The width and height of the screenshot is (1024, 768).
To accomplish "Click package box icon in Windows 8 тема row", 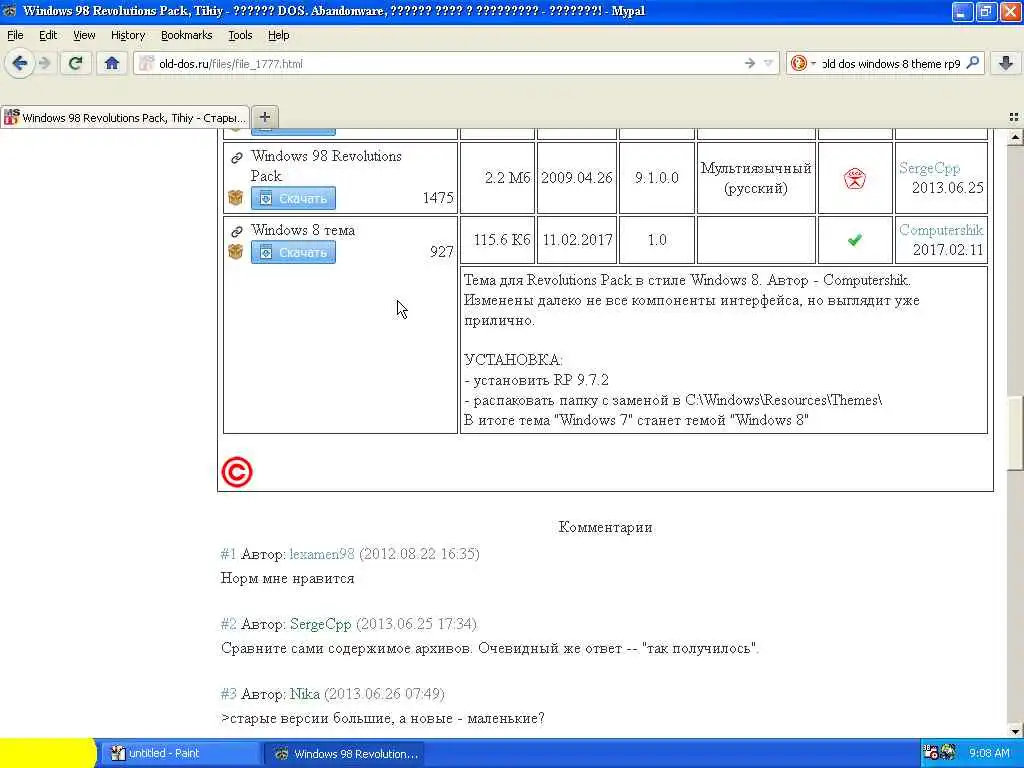I will pyautogui.click(x=236, y=251).
